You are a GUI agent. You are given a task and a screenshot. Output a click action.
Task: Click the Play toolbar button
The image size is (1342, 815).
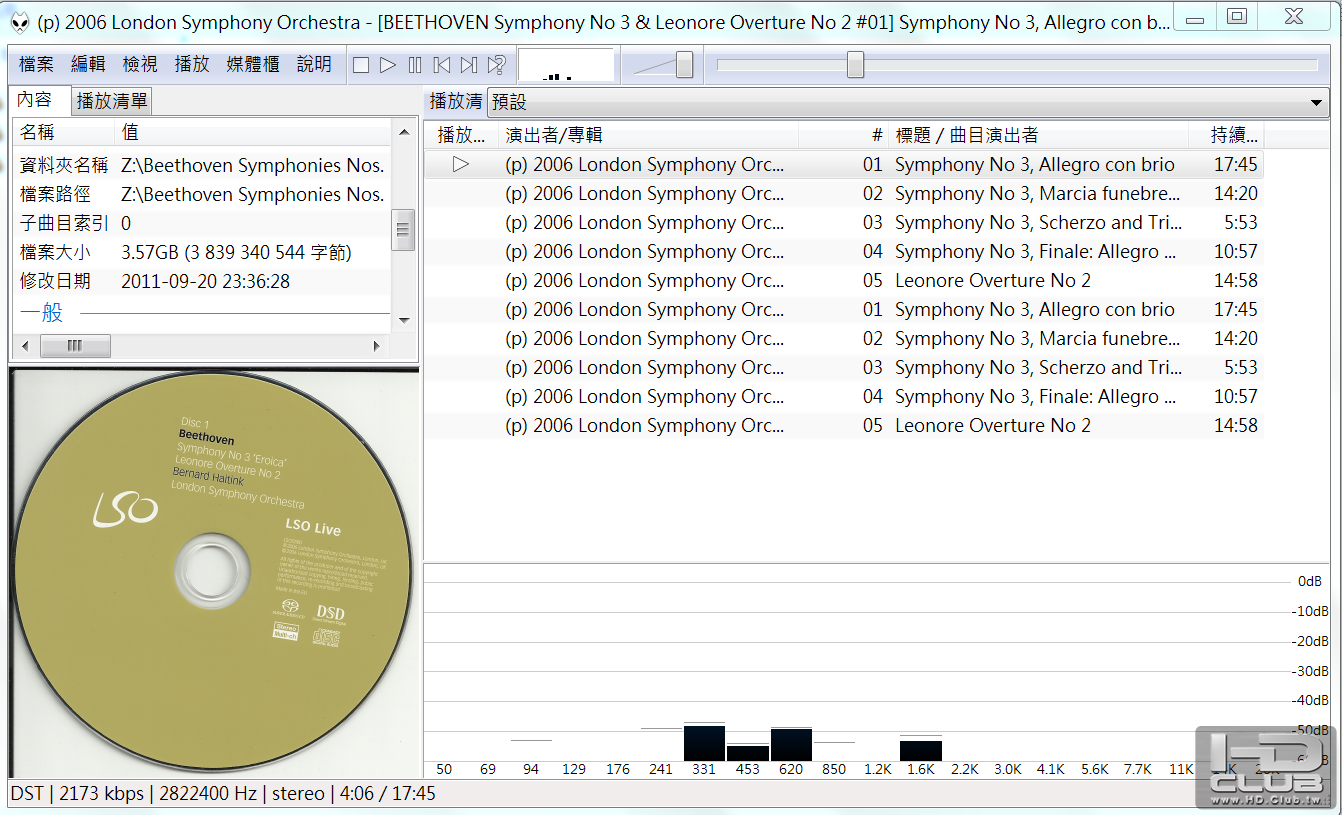[x=388, y=65]
